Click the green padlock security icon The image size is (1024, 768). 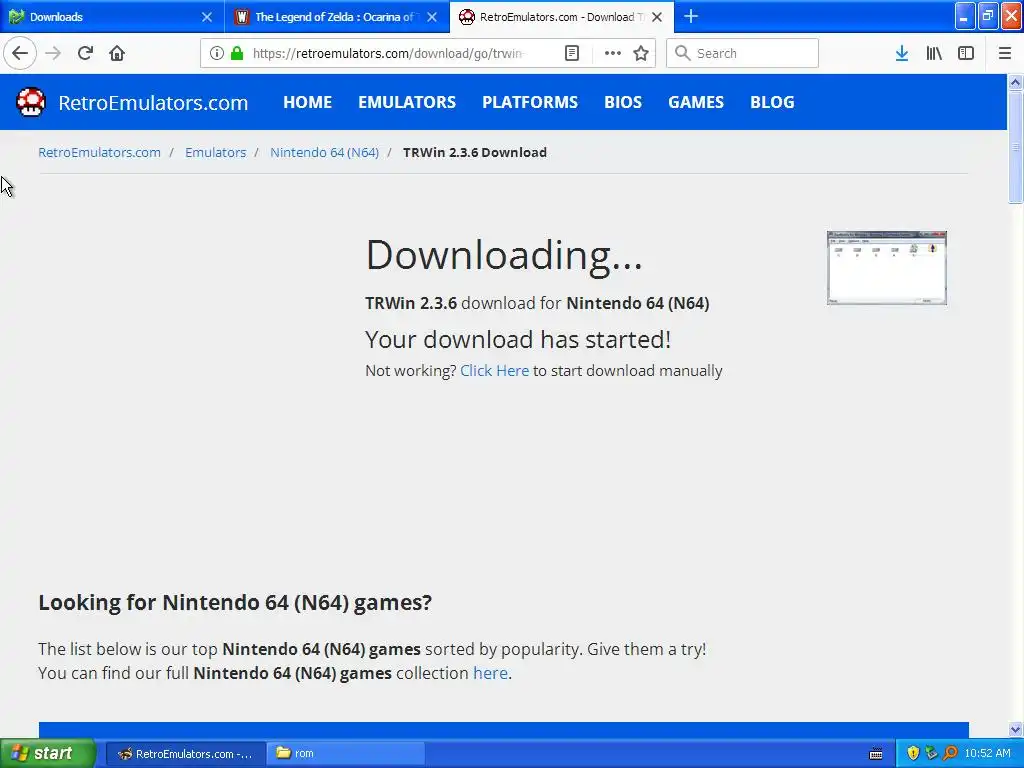coord(237,54)
